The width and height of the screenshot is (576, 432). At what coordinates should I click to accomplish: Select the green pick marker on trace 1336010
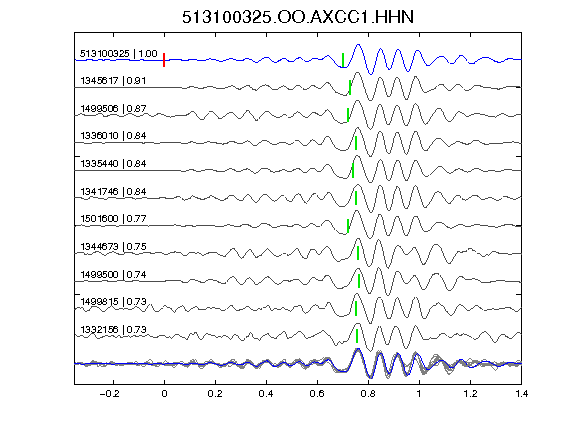point(356,143)
